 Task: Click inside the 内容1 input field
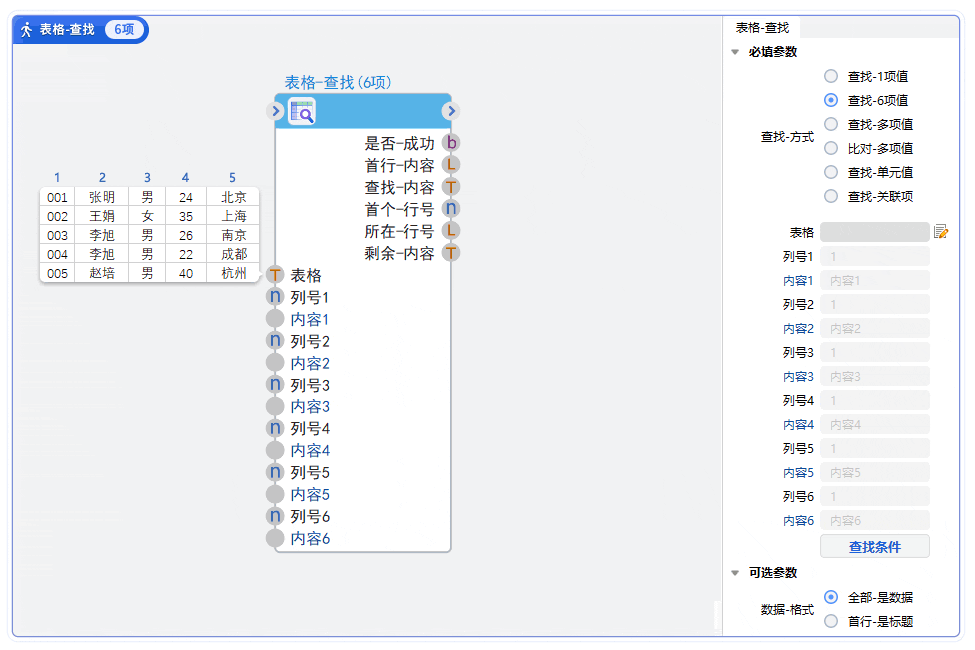point(874,280)
